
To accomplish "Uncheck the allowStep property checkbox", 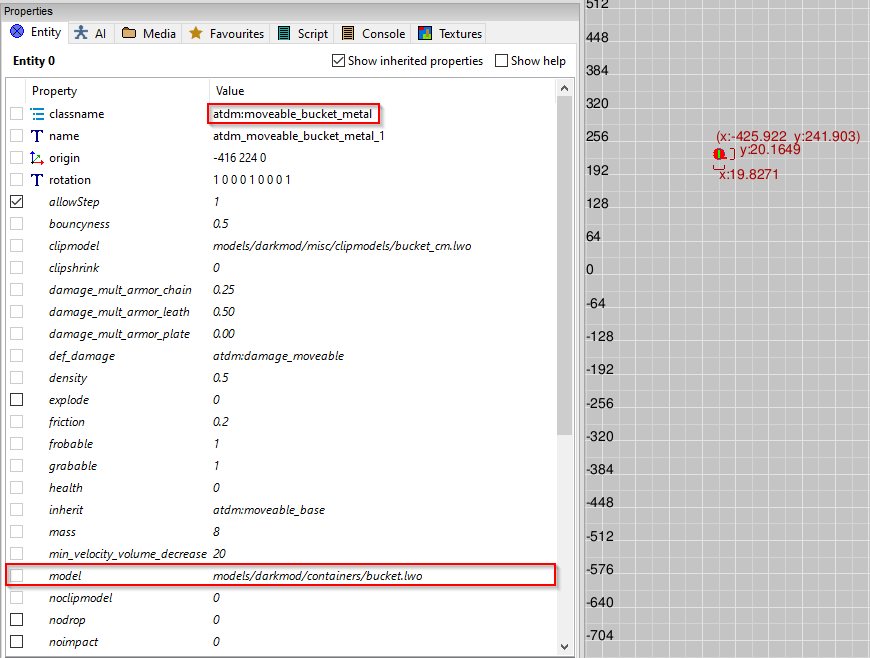I will [x=16, y=202].
